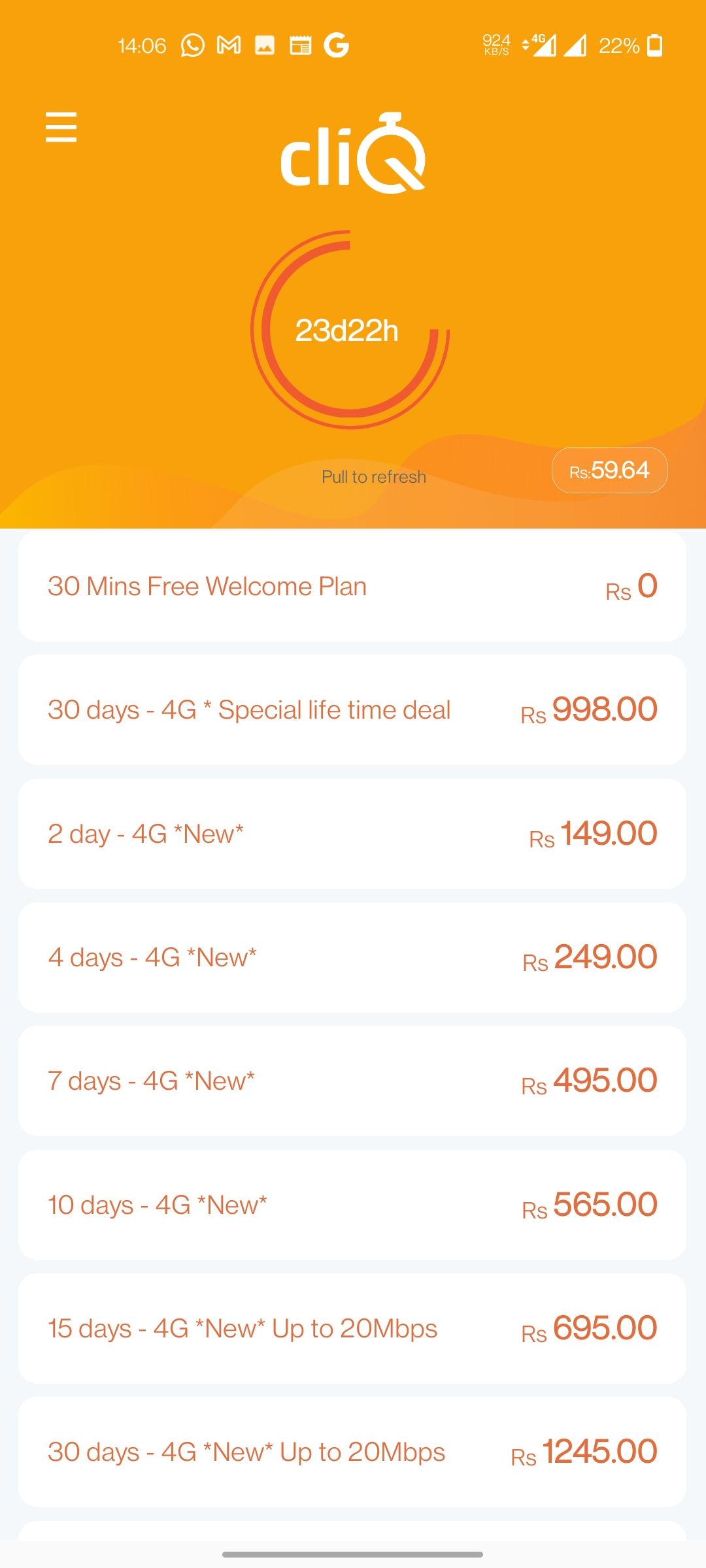Tap the WhatsApp notification icon
This screenshot has width=706, height=1568.
(193, 45)
